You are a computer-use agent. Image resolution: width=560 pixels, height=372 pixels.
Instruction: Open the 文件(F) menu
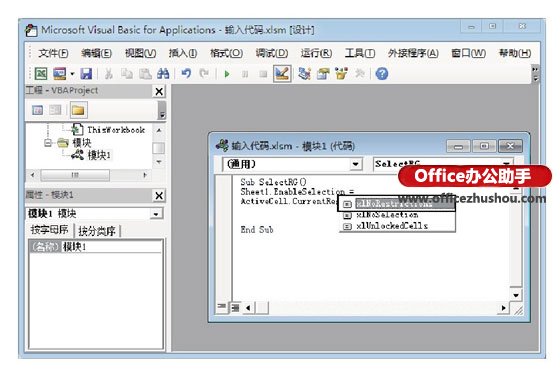coord(53,53)
